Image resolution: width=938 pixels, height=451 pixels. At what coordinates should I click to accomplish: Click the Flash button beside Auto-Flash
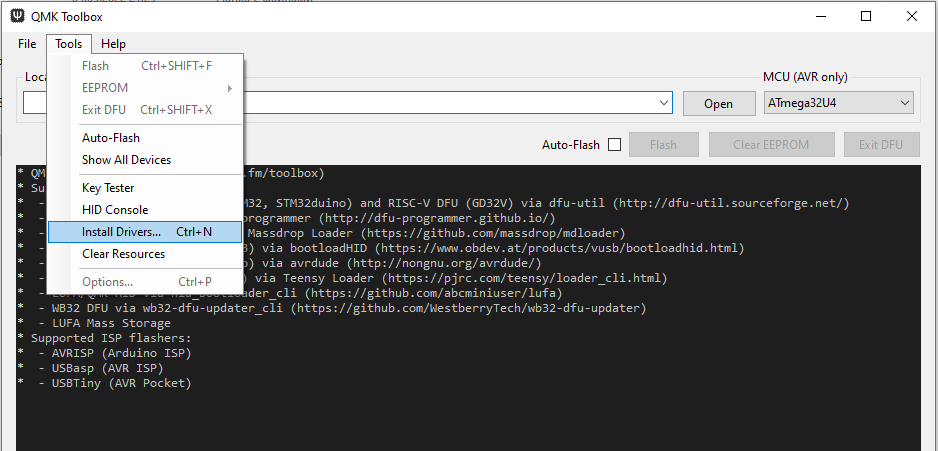[x=663, y=145]
